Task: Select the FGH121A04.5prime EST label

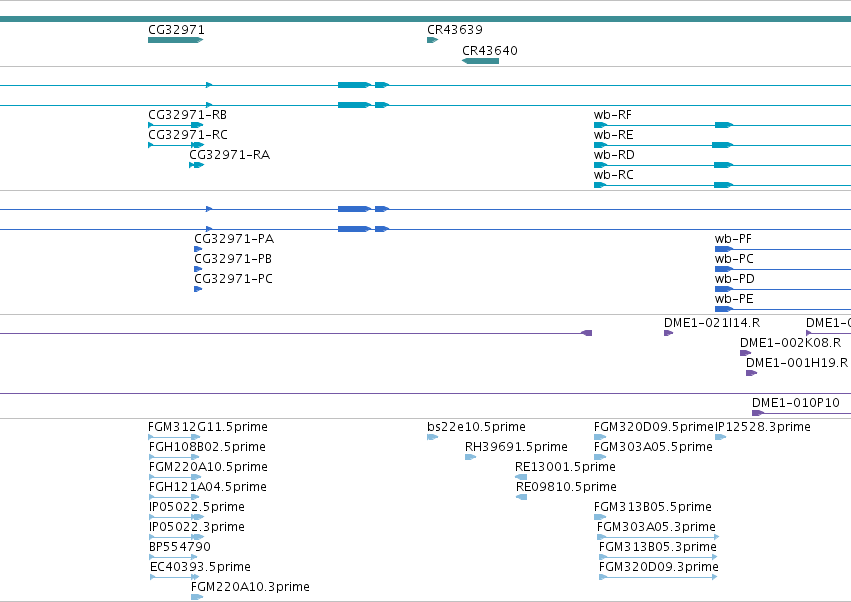Action: pos(207,487)
